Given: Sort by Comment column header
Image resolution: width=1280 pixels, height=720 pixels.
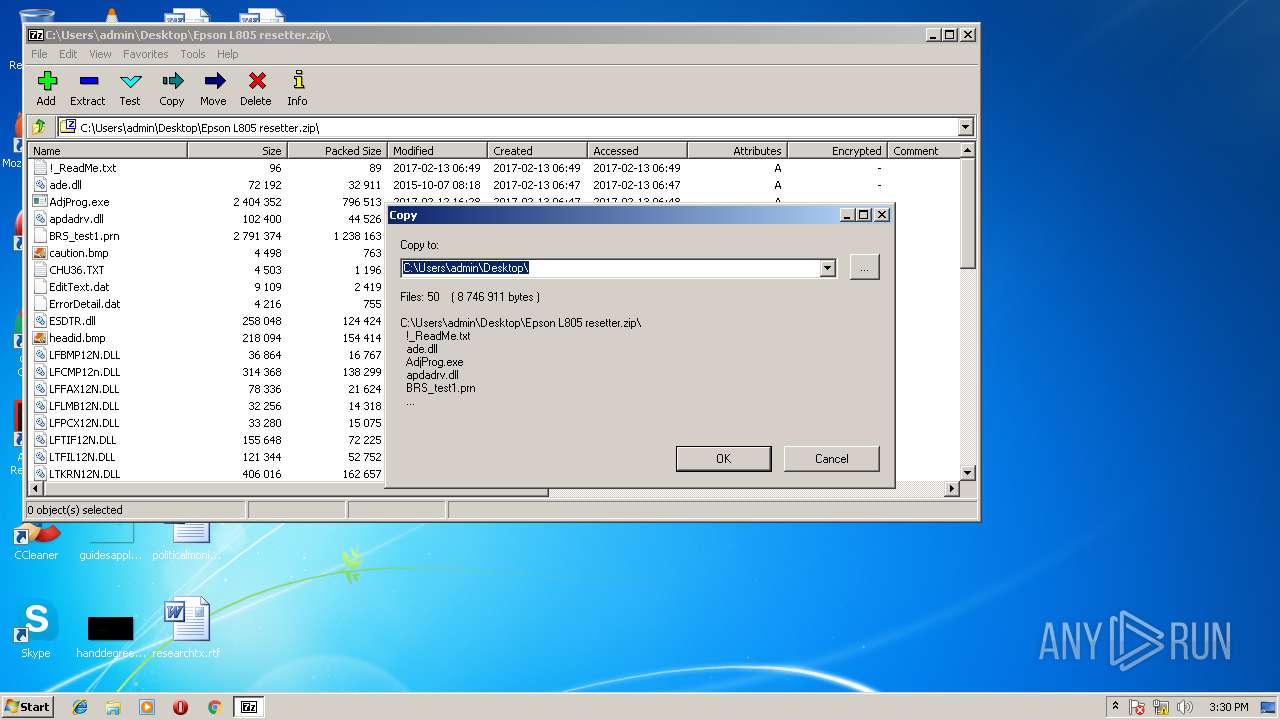Looking at the screenshot, I should click(923, 151).
